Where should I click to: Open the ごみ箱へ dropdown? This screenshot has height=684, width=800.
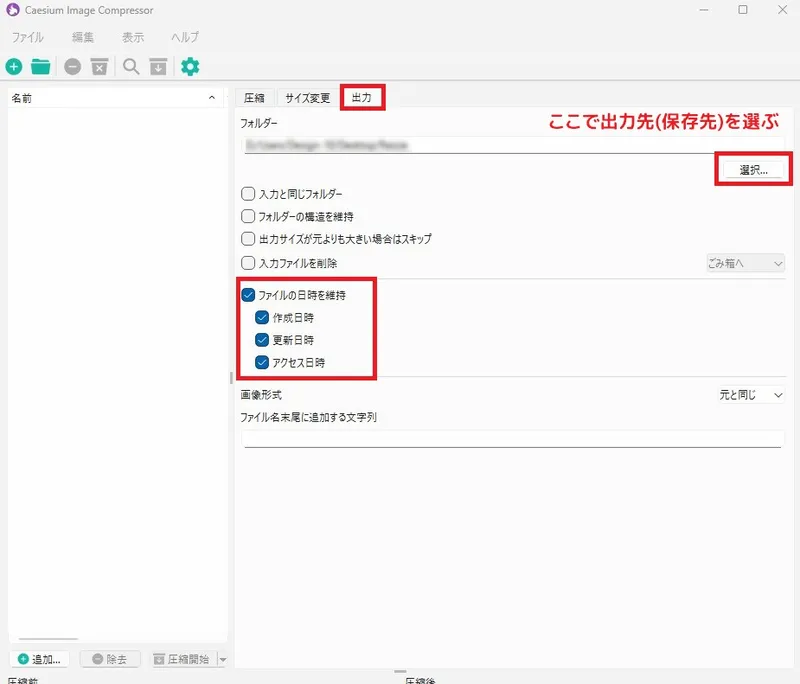point(745,263)
